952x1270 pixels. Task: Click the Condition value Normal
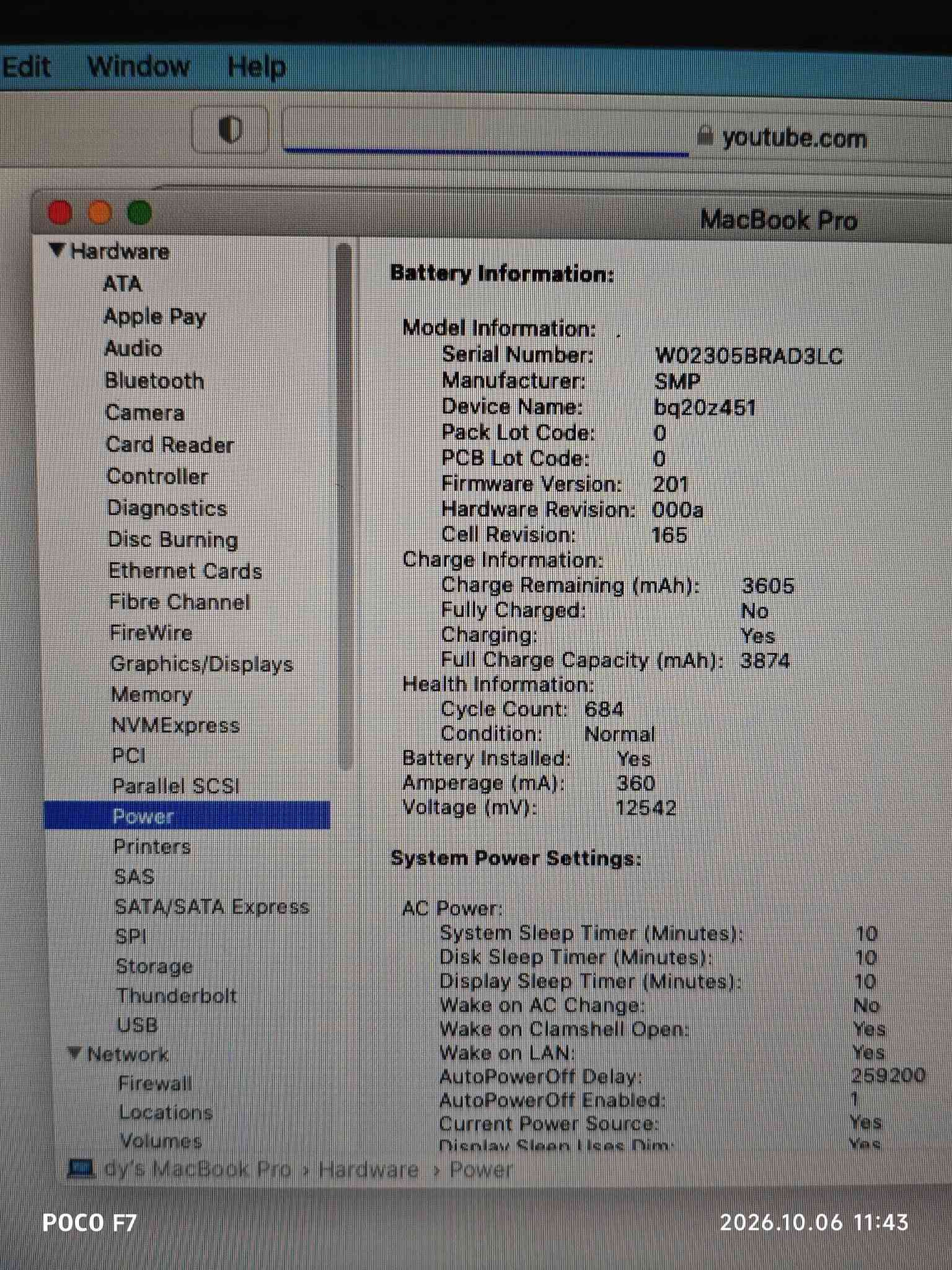tap(619, 734)
